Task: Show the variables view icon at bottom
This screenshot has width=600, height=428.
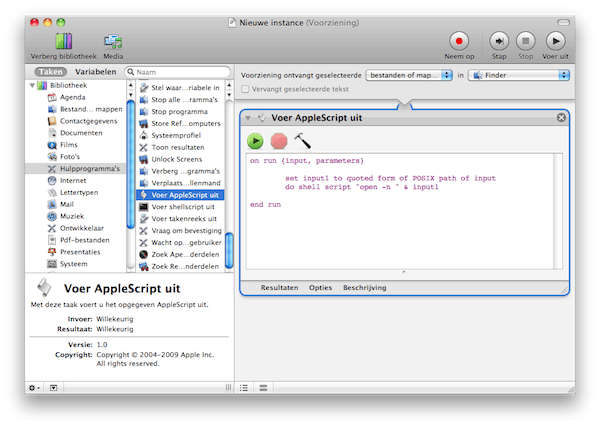Action: point(263,387)
